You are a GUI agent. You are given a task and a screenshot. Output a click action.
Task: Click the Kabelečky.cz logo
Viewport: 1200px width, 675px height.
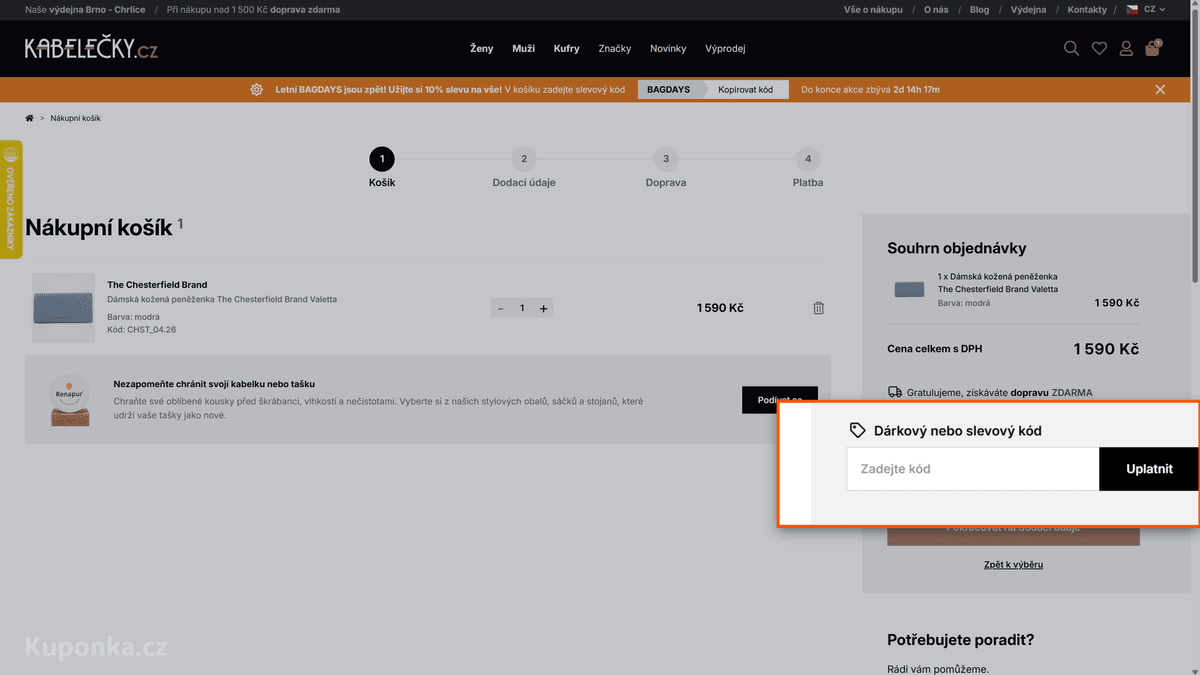(x=91, y=48)
